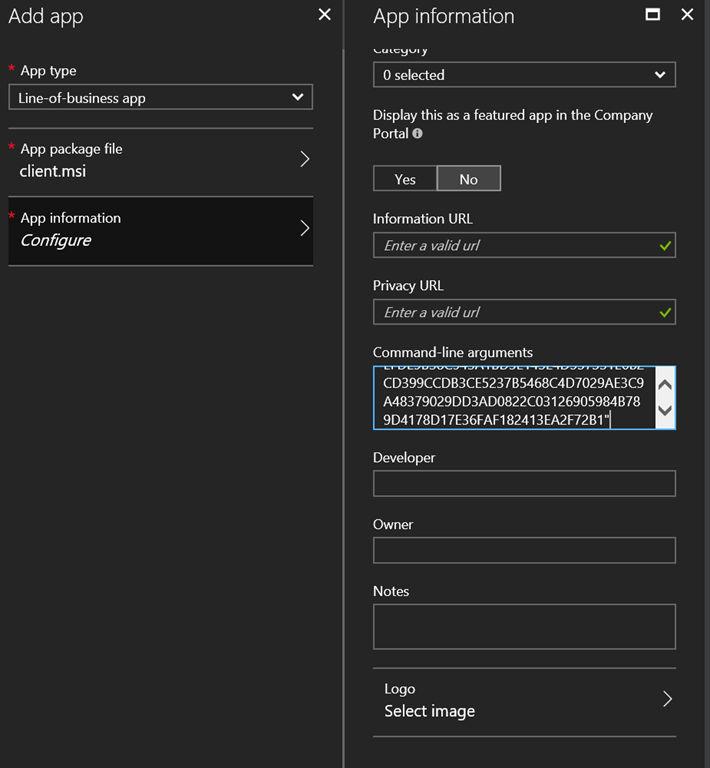Close the Add app blade

pyautogui.click(x=324, y=15)
